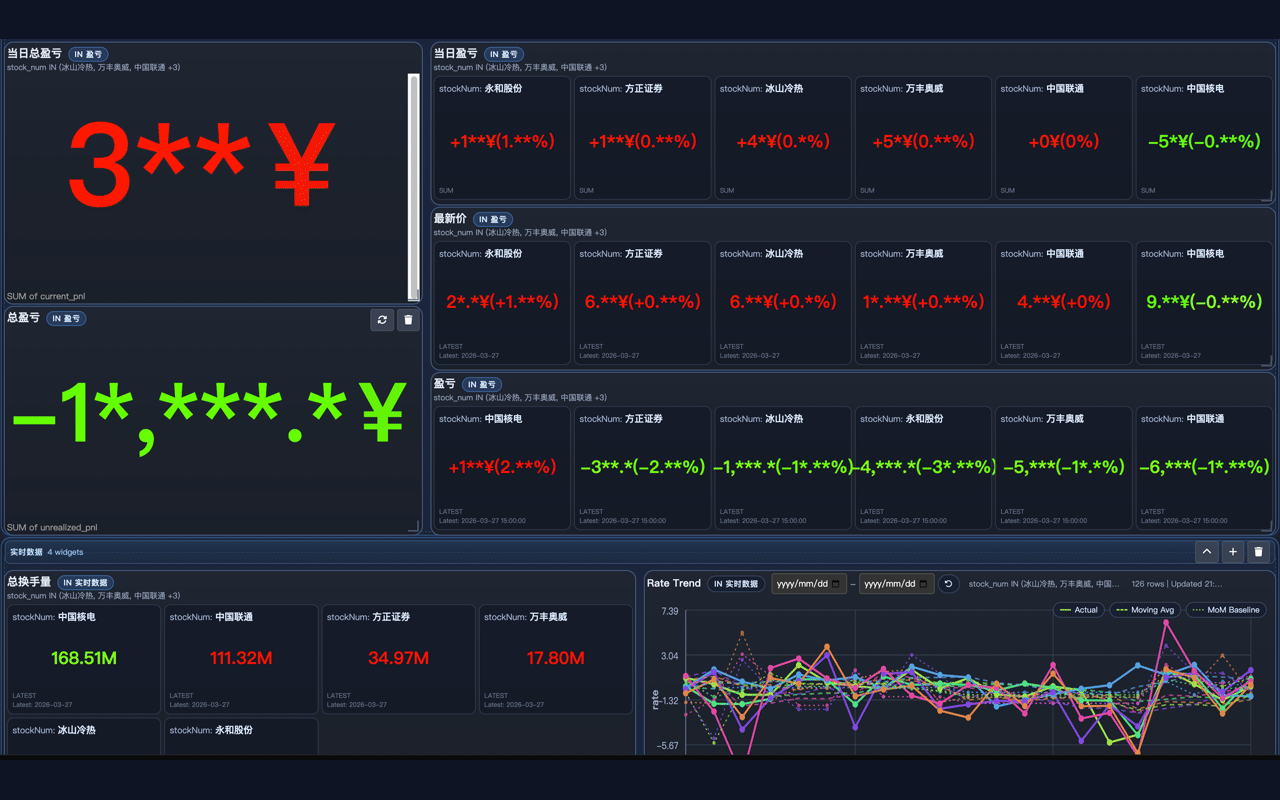Delete the 总盈亏 widget via trash icon
Screen dimensions: 1280x800
tap(408, 320)
